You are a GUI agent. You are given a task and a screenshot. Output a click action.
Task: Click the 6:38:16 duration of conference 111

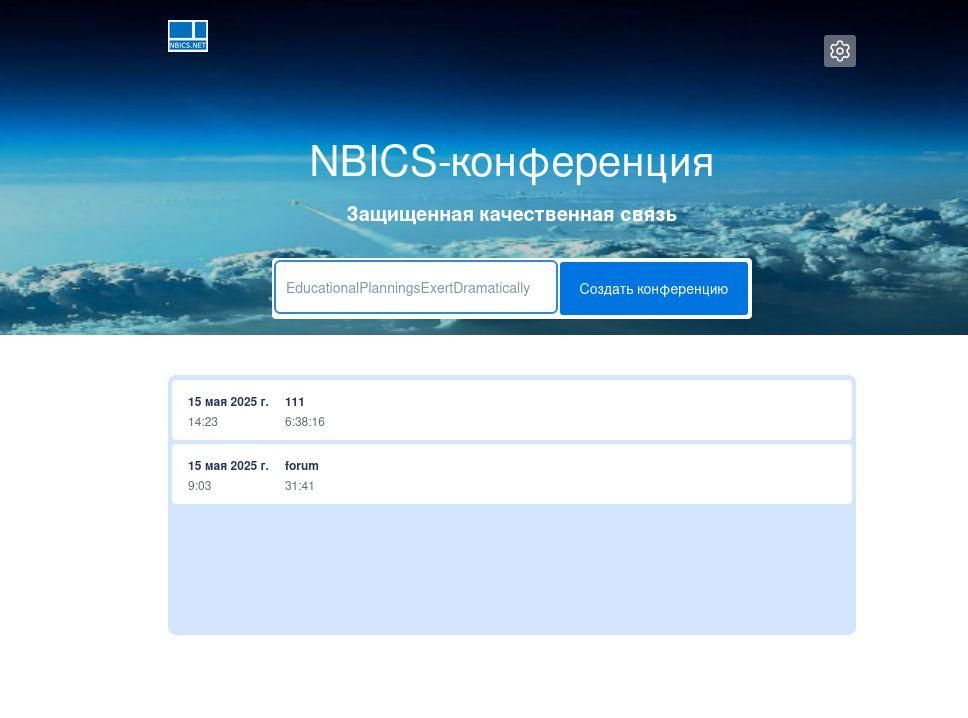304,422
